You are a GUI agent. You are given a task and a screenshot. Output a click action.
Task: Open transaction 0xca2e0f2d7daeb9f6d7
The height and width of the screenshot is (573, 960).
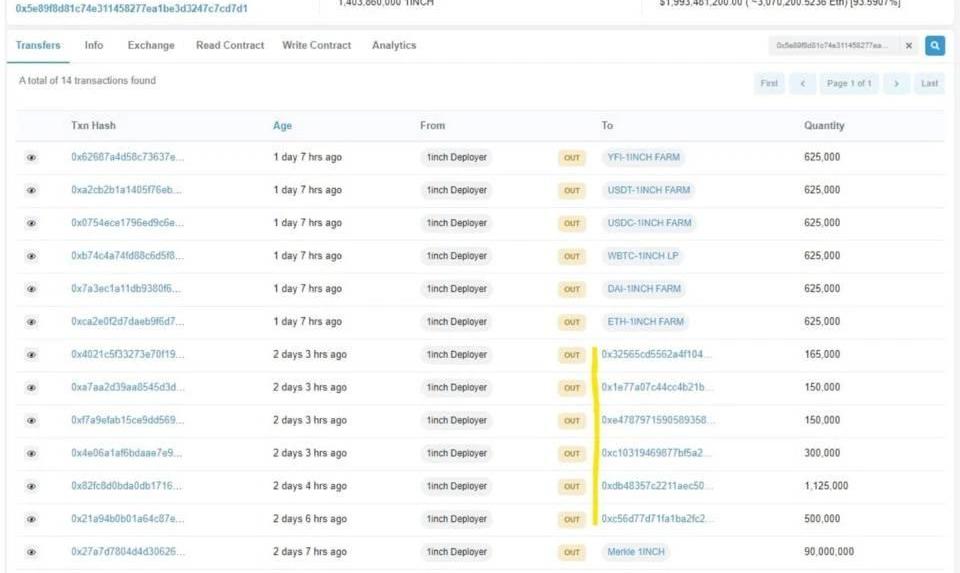coord(127,321)
